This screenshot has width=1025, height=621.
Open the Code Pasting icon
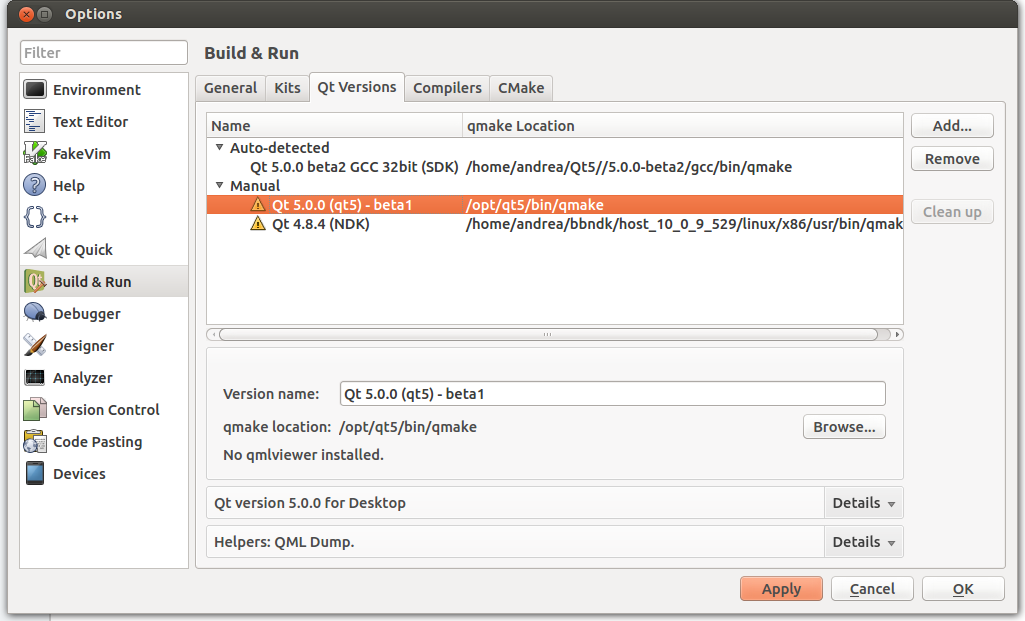(35, 441)
